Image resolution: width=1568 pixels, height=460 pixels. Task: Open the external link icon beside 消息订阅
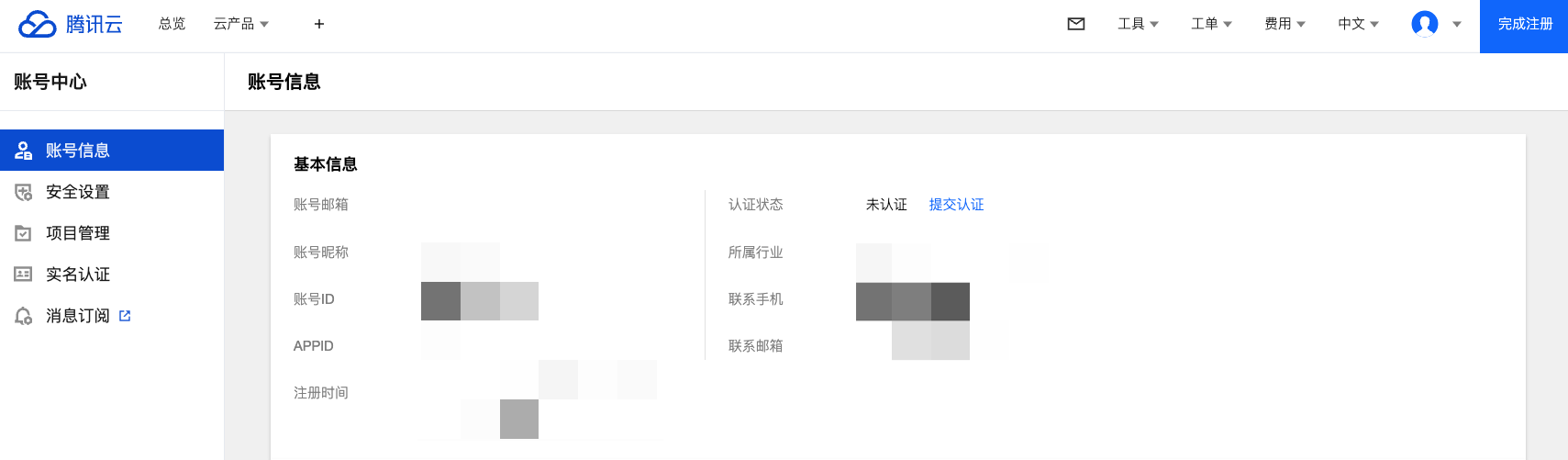tap(125, 316)
